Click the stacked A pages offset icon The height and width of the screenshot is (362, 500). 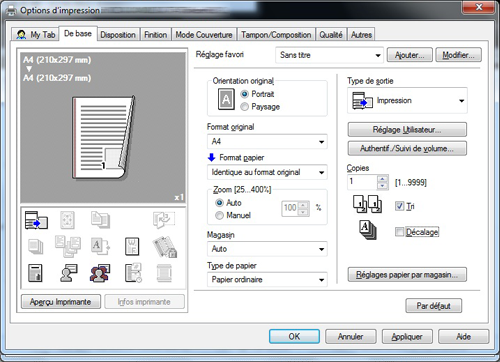368,230
